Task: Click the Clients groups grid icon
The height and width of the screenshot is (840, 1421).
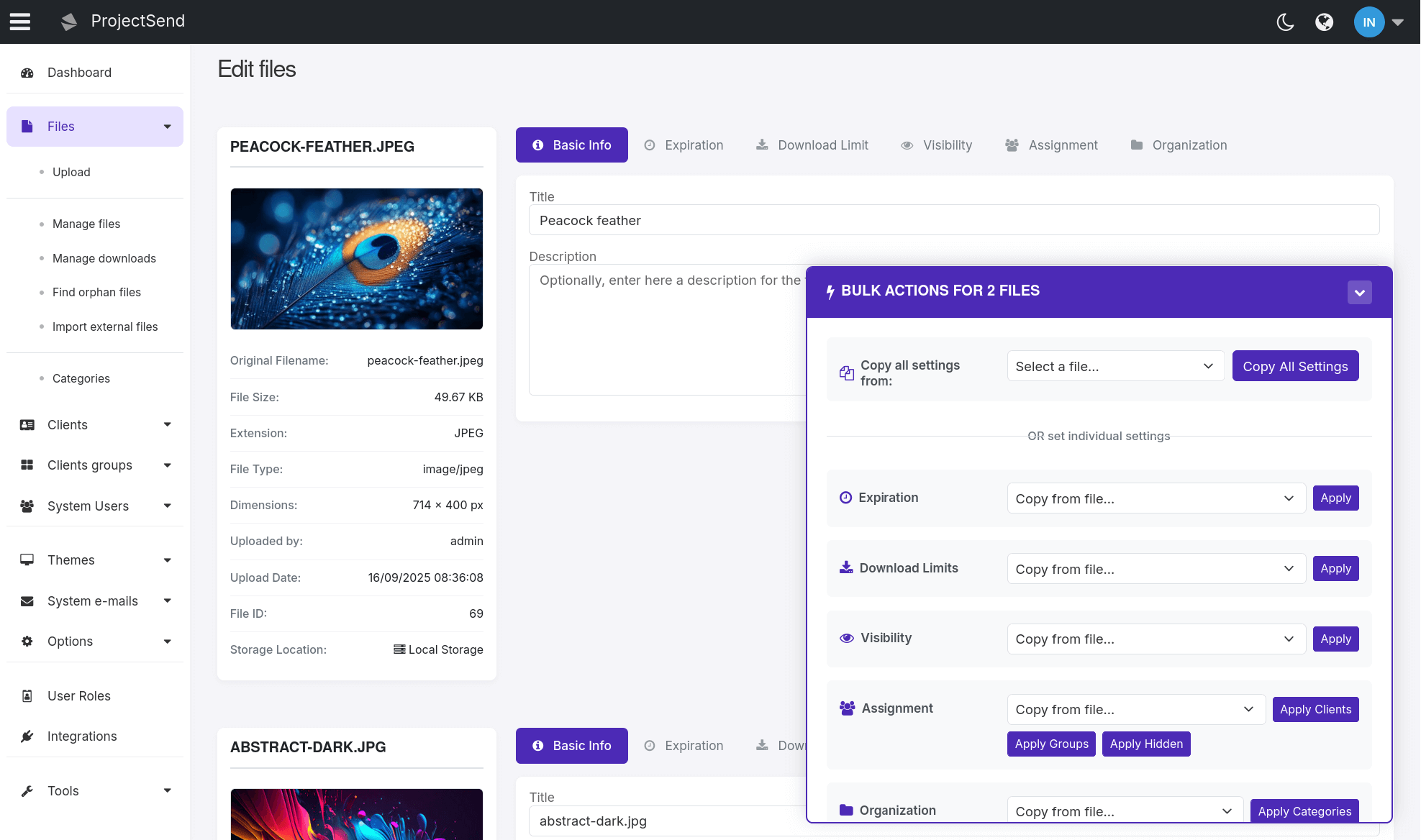Action: pos(27,465)
